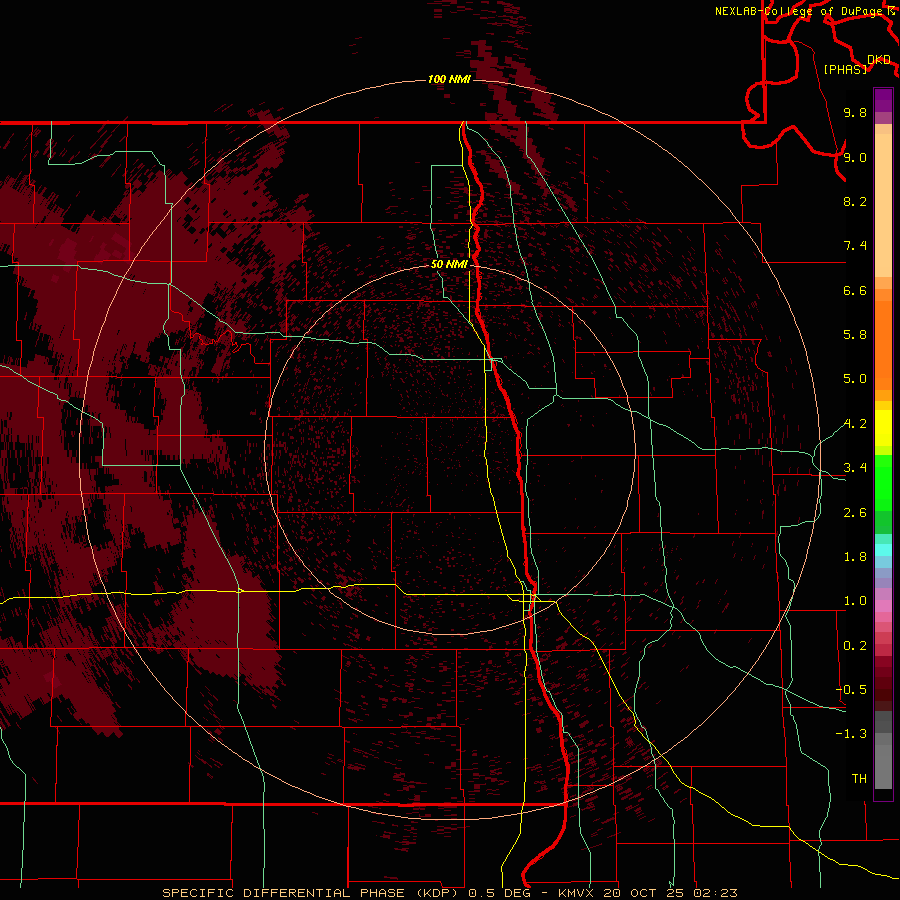The width and height of the screenshot is (900, 900).
Task: Click the bright green color bar segment
Action: click(883, 482)
